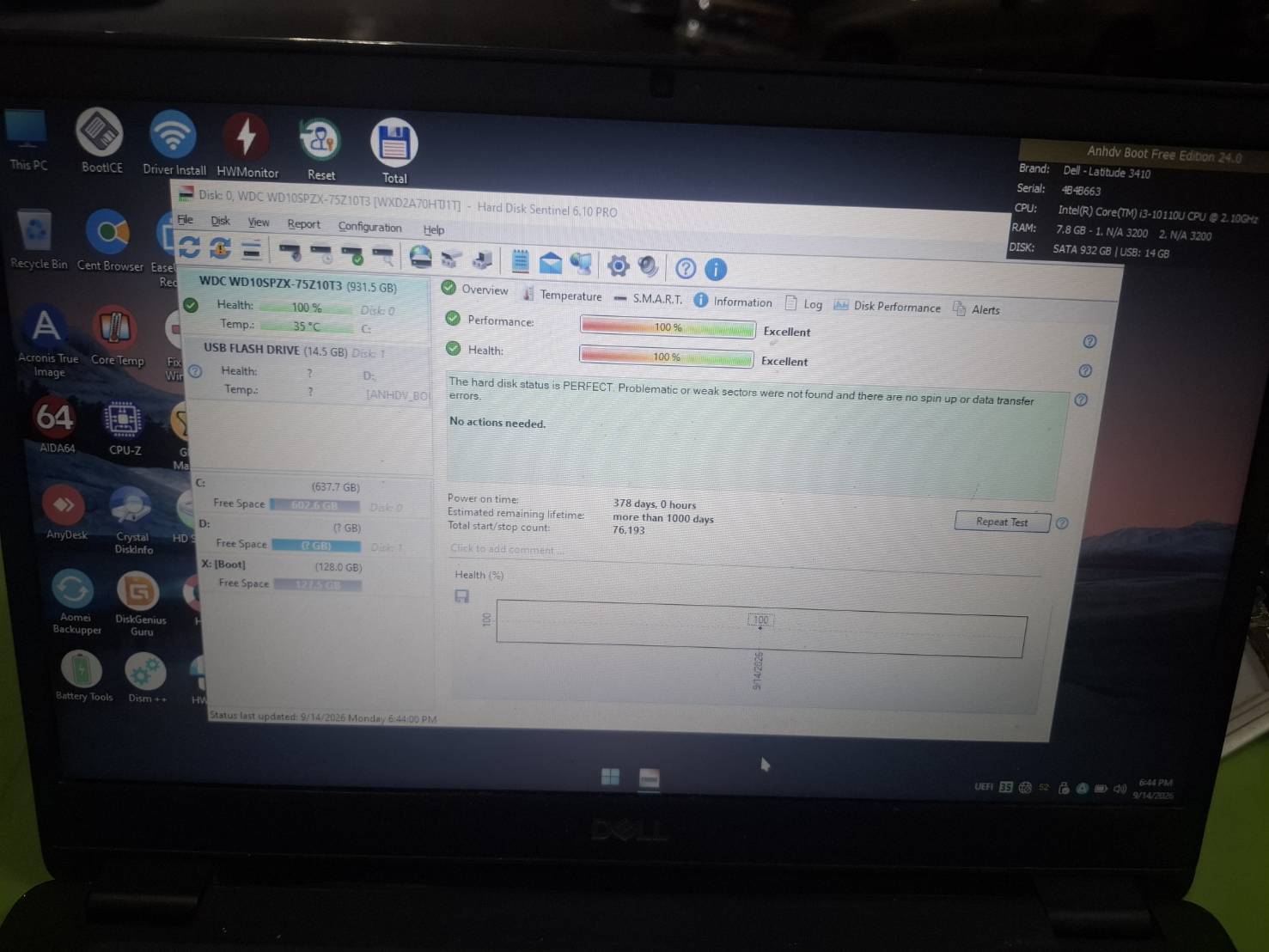Open the Crystal DiskInfo desktop icon
The width and height of the screenshot is (1269, 952).
133,521
